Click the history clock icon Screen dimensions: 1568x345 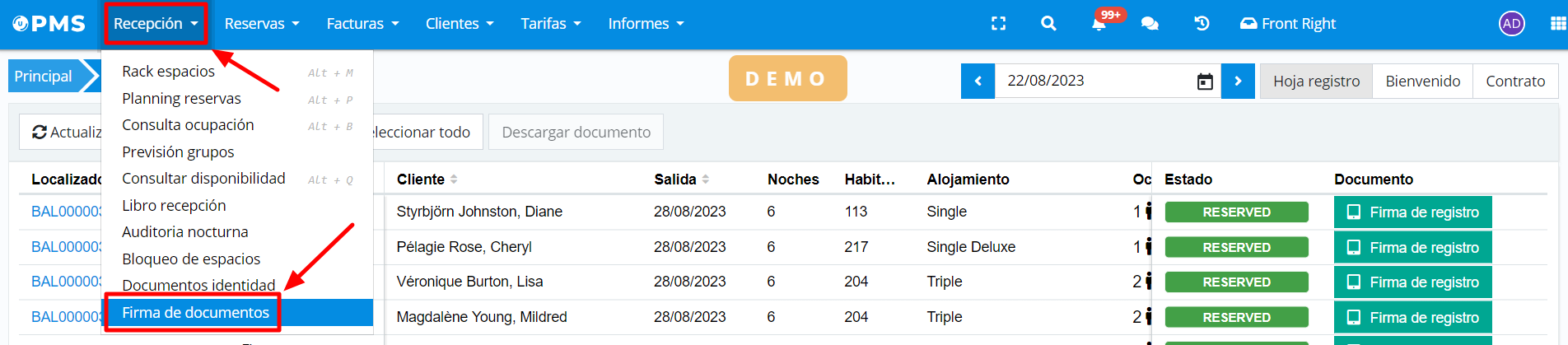1202,24
